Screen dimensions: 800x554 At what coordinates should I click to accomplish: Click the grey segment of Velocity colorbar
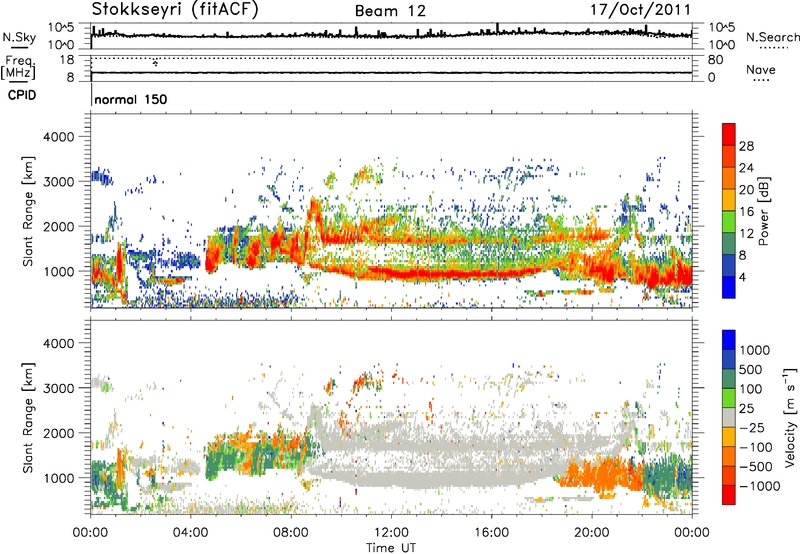729,417
